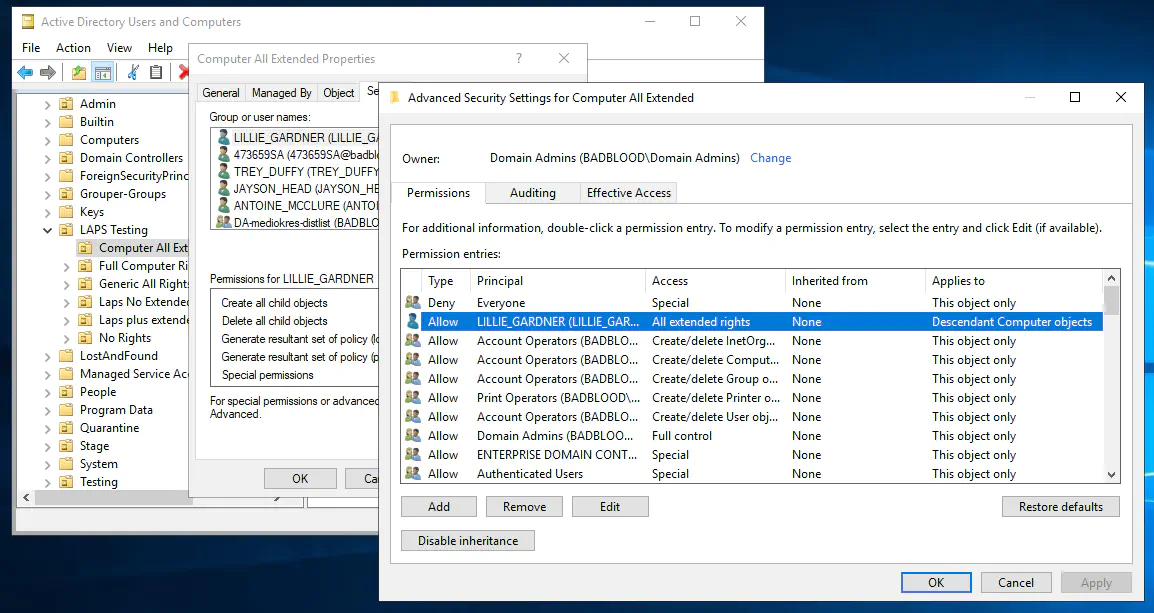Click the Admin folder icon in the tree
This screenshot has height=613, width=1154.
pyautogui.click(x=66, y=104)
